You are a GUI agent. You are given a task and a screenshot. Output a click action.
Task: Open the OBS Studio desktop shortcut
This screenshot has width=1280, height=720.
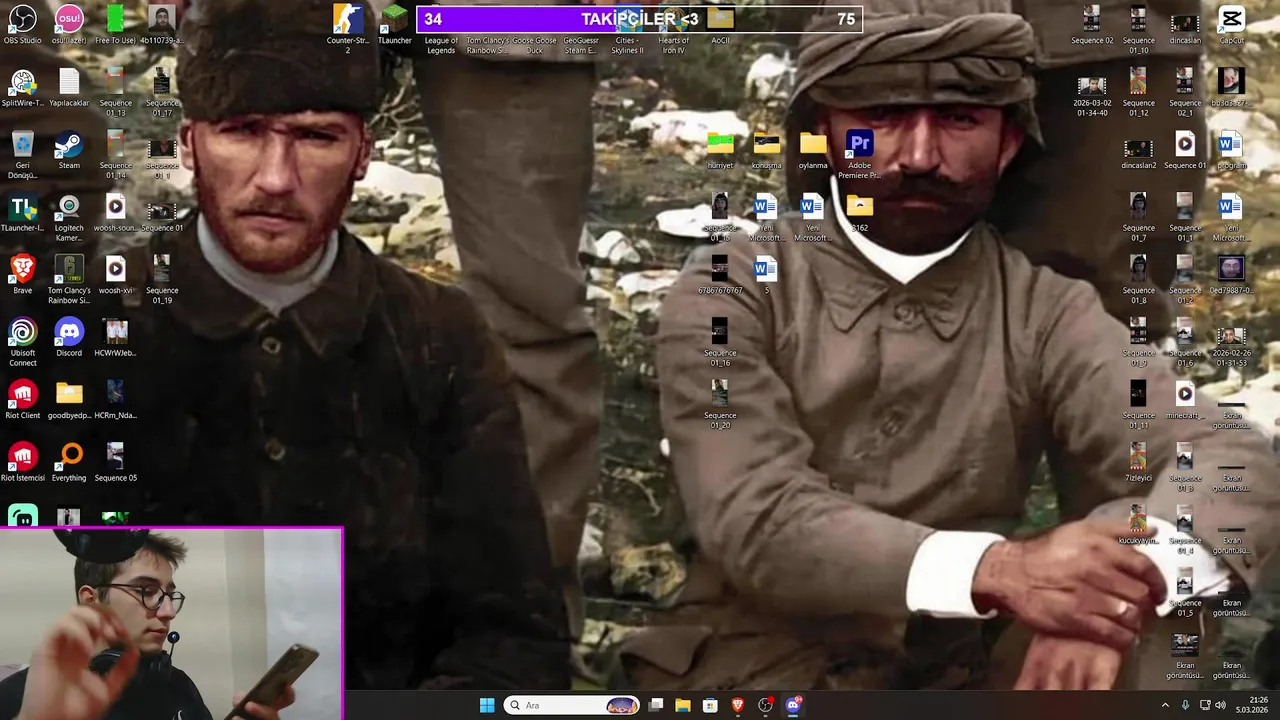pyautogui.click(x=22, y=25)
